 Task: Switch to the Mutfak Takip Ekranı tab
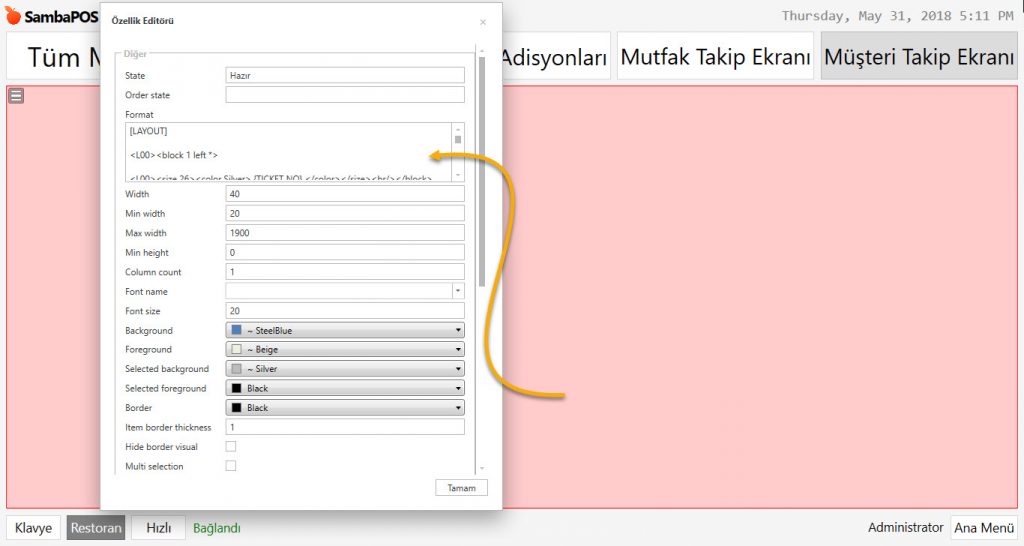(x=715, y=57)
